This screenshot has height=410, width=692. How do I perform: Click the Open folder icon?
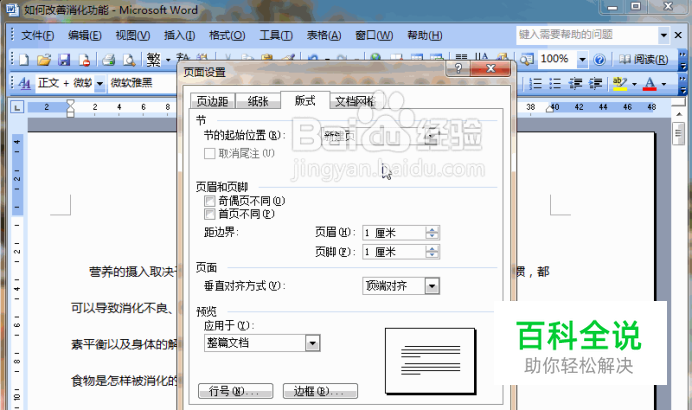pos(44,60)
